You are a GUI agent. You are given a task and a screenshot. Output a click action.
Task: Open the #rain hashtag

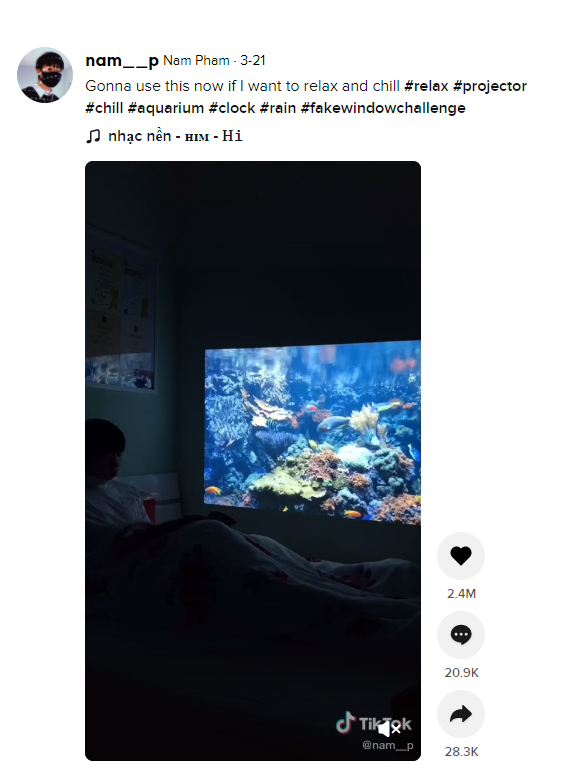[x=278, y=108]
